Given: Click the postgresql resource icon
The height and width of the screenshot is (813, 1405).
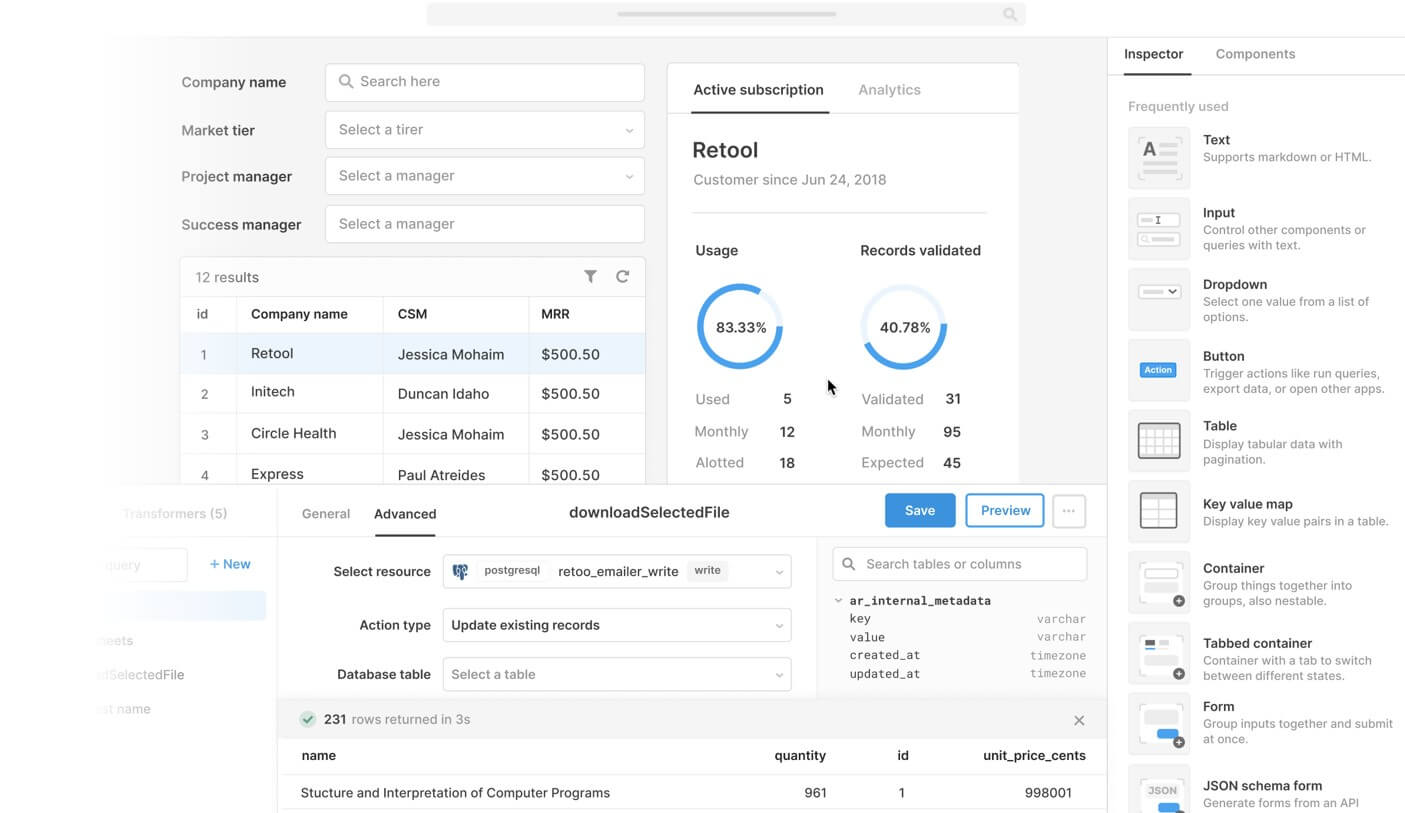Looking at the screenshot, I should [460, 571].
